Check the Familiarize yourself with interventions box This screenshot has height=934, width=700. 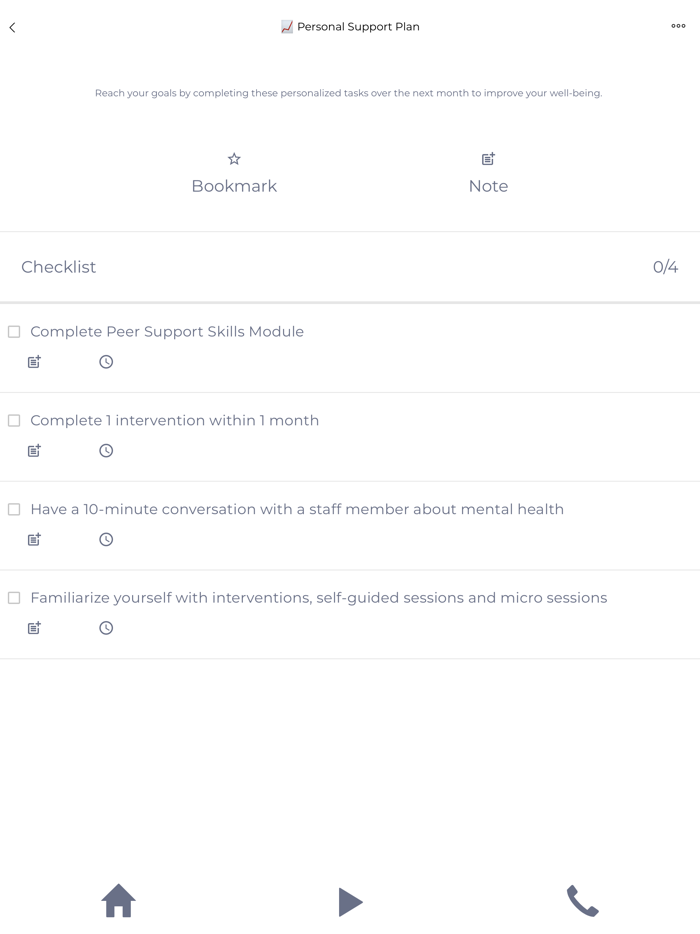tap(14, 597)
